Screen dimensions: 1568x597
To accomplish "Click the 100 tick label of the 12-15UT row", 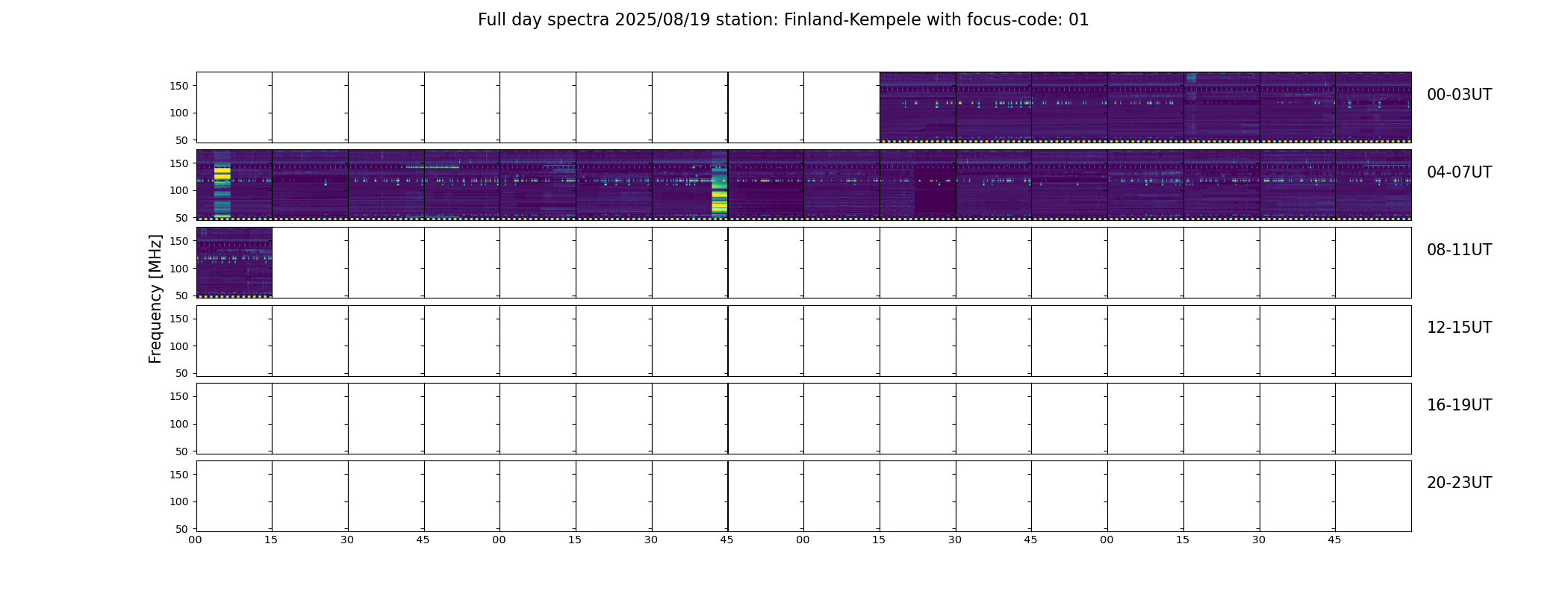I will pos(179,346).
